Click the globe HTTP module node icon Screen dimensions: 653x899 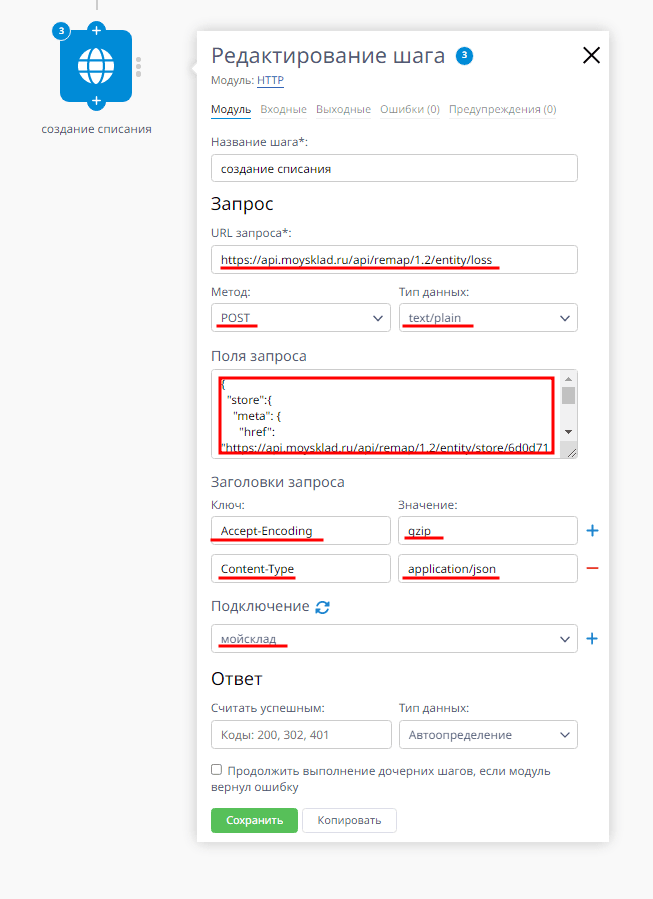[x=95, y=65]
